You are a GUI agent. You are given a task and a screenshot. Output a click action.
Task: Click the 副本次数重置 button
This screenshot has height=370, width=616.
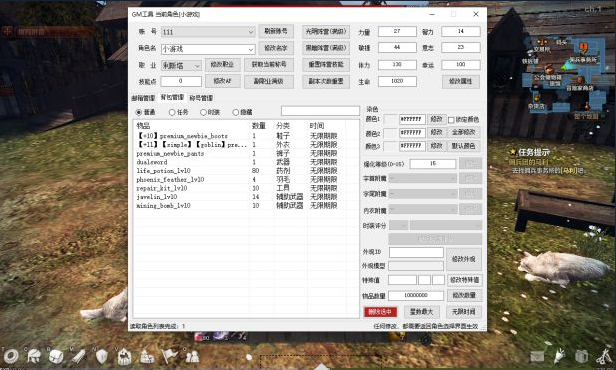click(x=326, y=81)
